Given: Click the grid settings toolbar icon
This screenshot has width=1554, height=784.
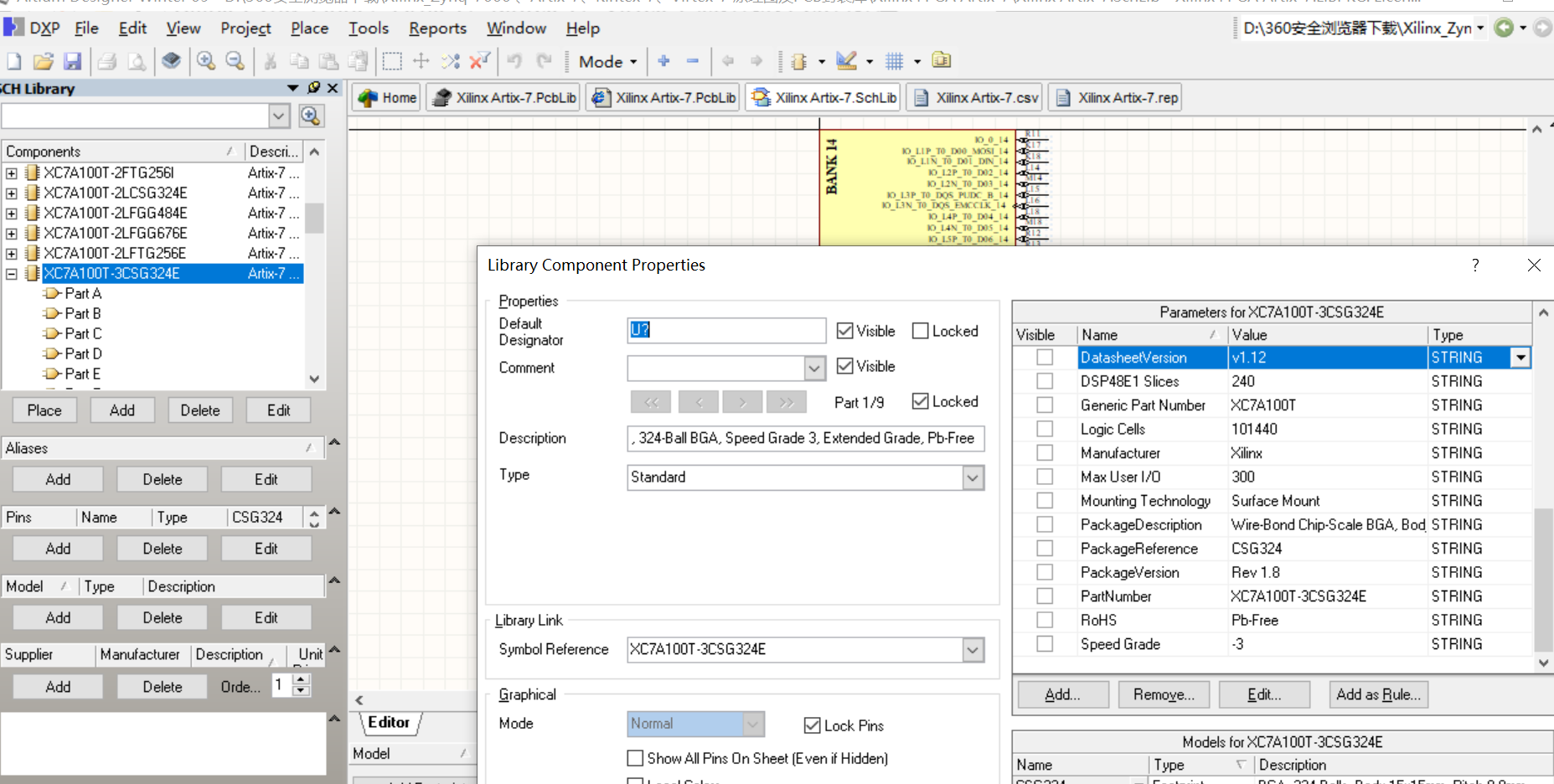Looking at the screenshot, I should click(895, 61).
